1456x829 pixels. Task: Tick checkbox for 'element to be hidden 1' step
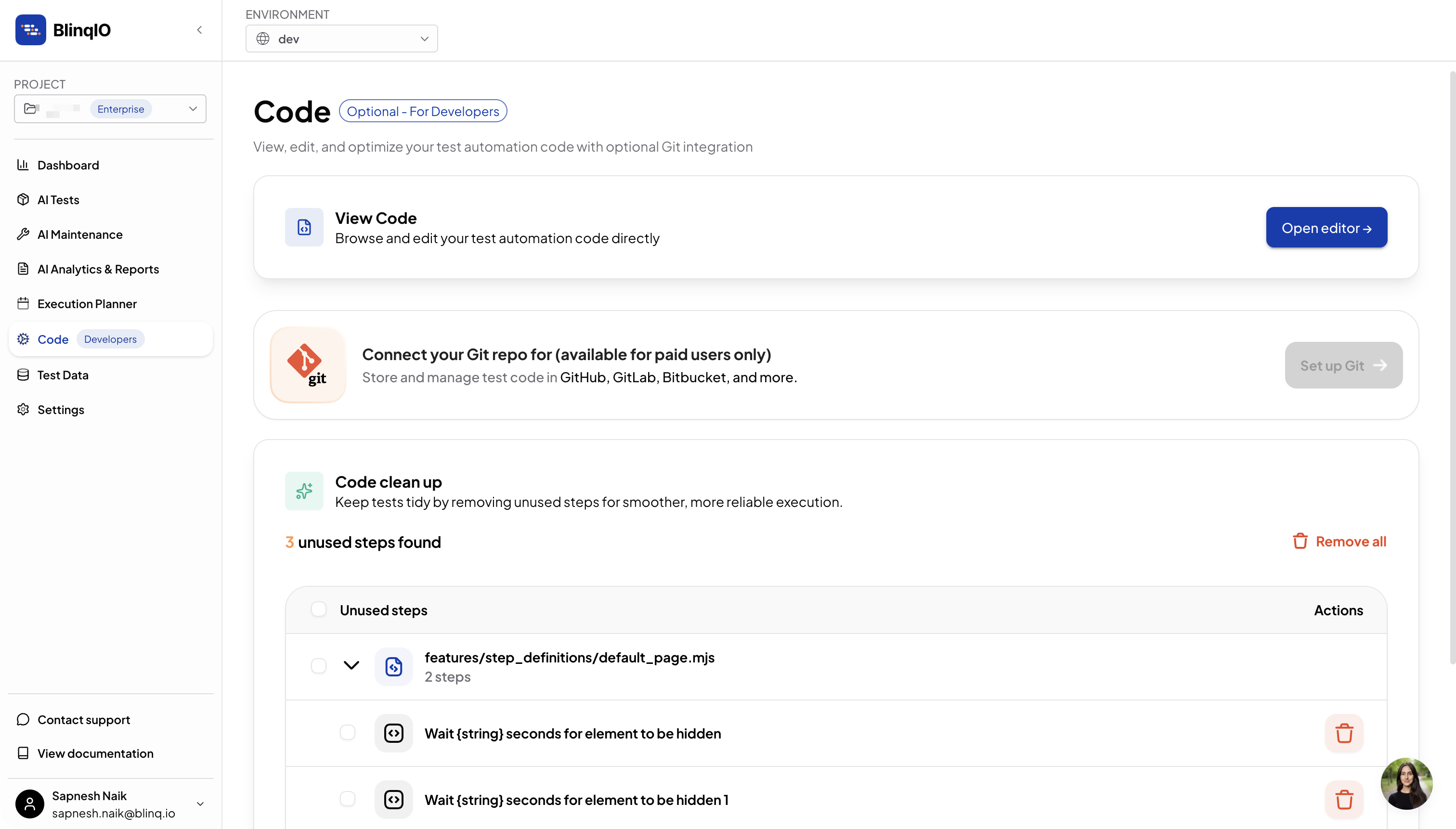[x=347, y=799]
